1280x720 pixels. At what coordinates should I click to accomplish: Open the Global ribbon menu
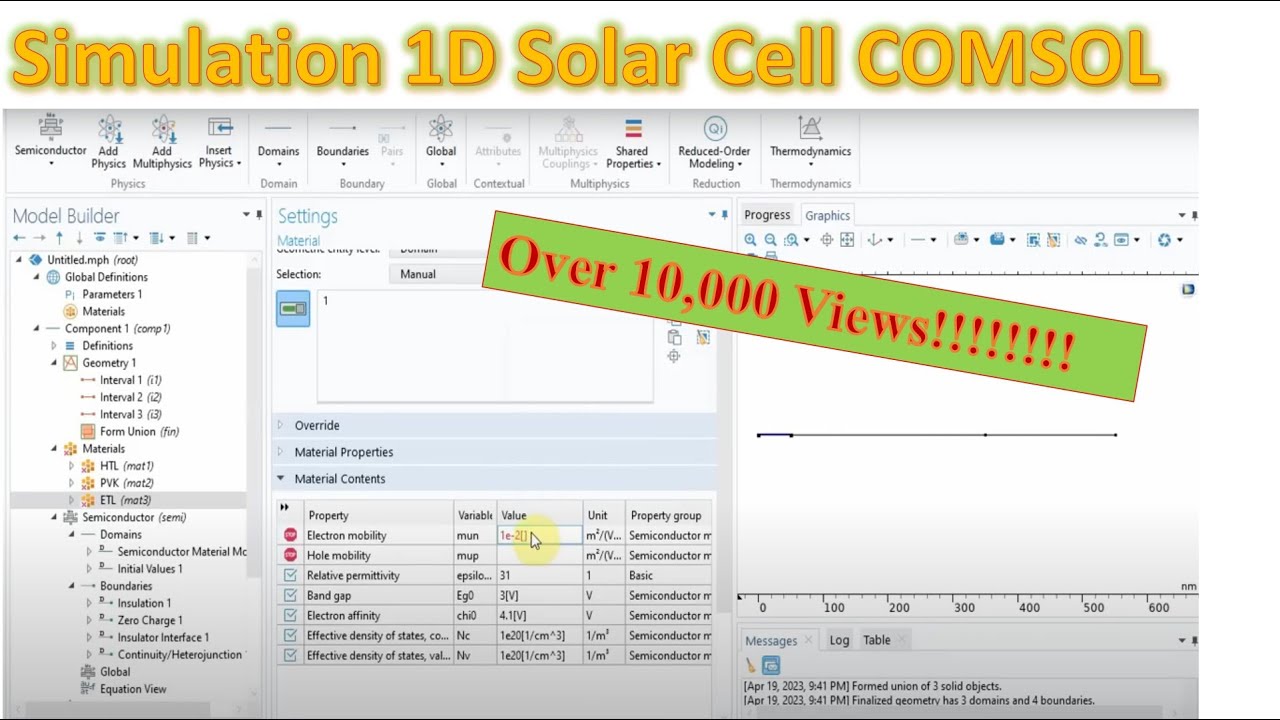pos(441,141)
